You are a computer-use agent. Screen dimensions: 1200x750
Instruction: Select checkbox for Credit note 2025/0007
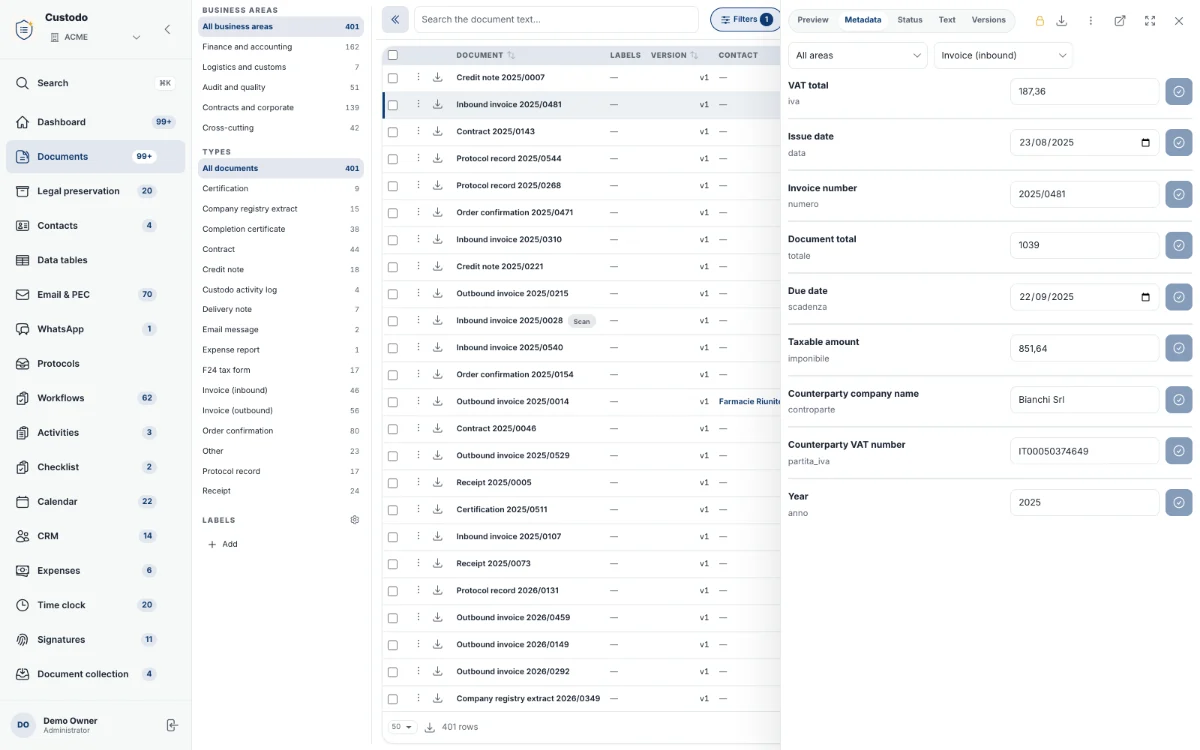[x=393, y=78]
